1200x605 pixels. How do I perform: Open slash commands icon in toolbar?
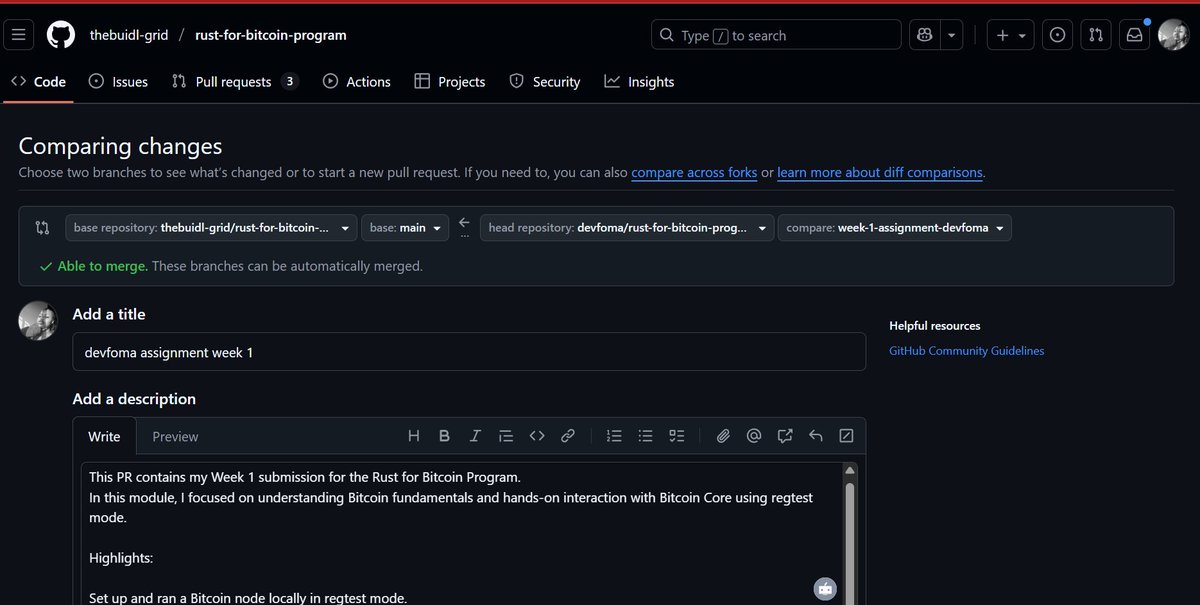[847, 436]
